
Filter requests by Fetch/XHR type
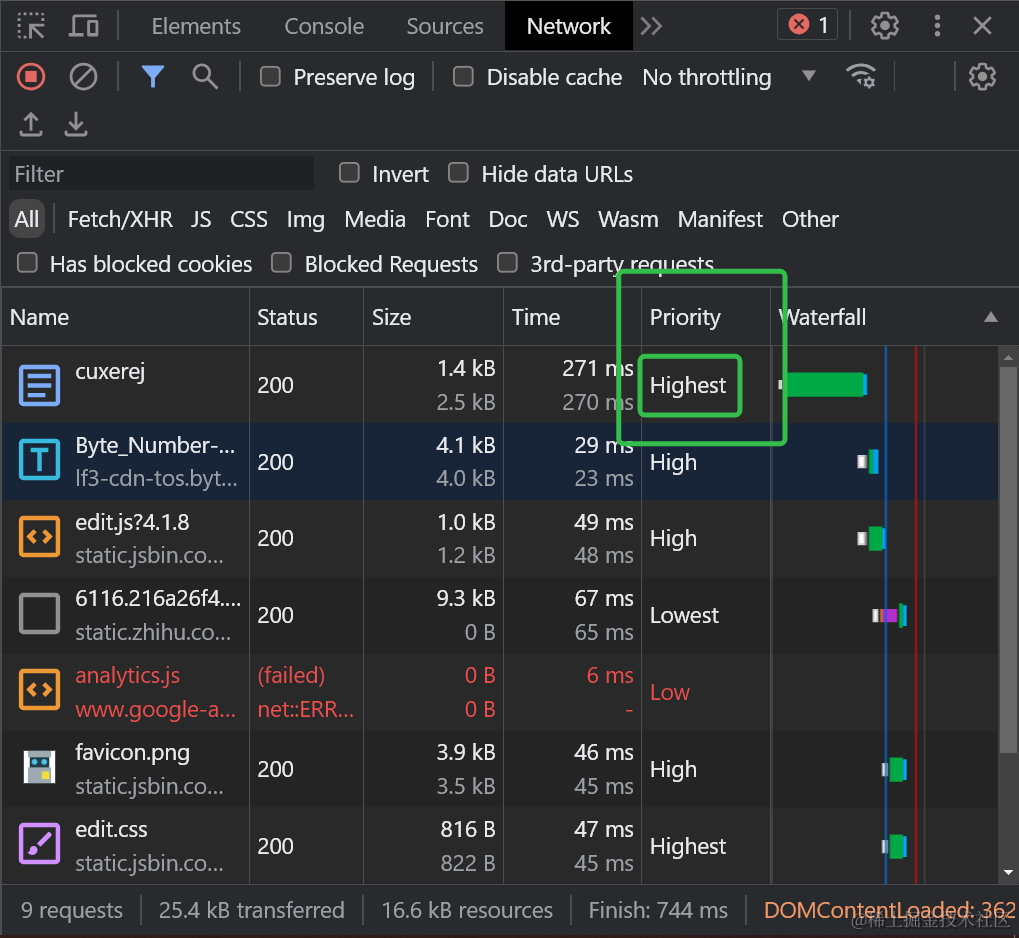[120, 219]
